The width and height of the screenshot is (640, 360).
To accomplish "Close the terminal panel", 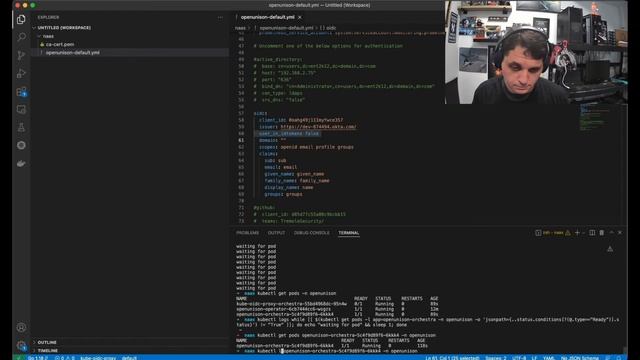I will [x=620, y=233].
